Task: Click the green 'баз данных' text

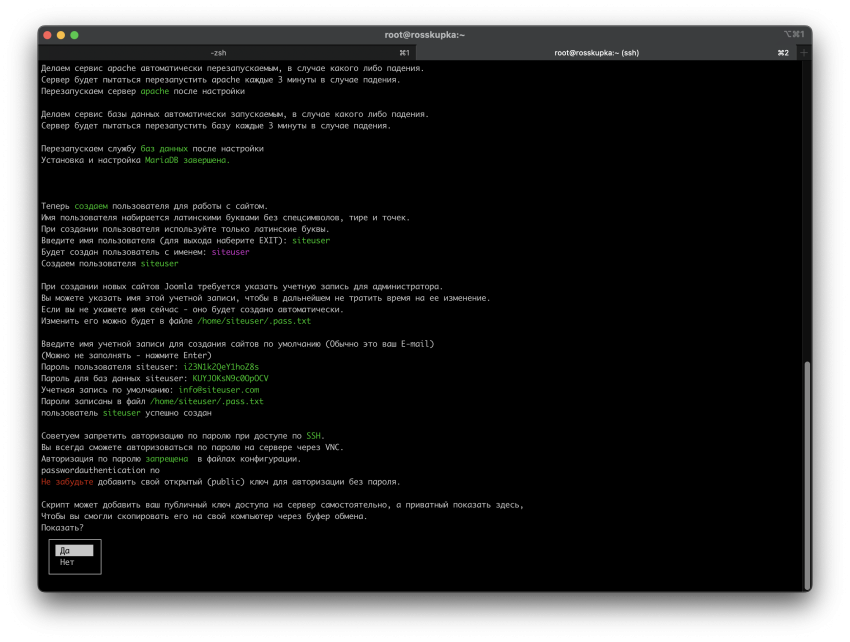Action: pos(164,149)
